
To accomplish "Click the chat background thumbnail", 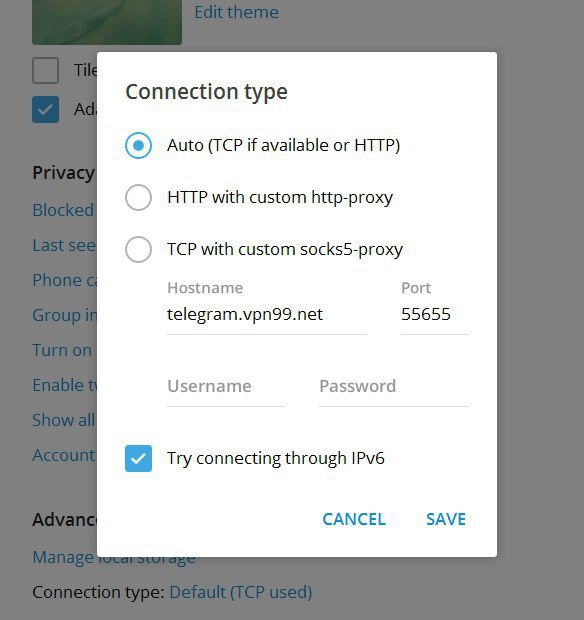I will point(107,22).
